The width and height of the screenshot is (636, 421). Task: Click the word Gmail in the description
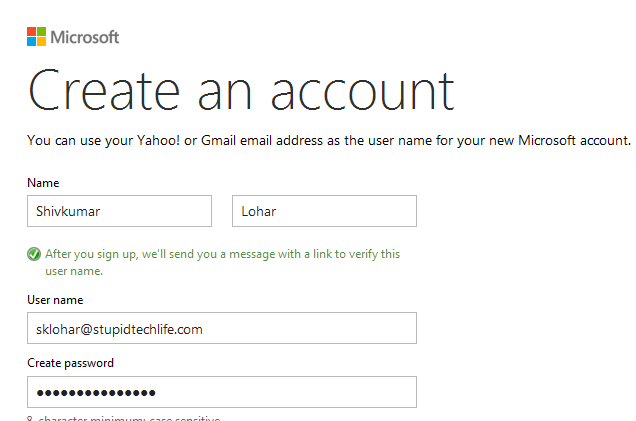tap(219, 140)
